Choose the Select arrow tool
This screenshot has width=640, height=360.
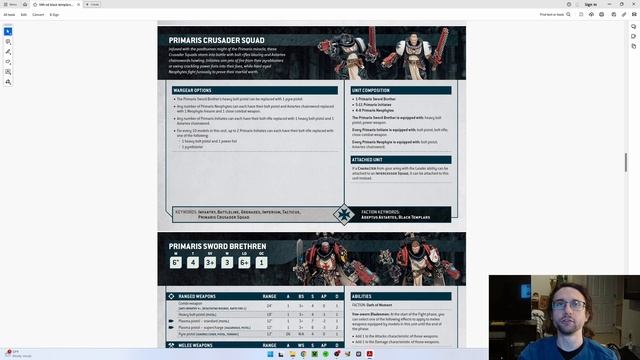coord(8,31)
